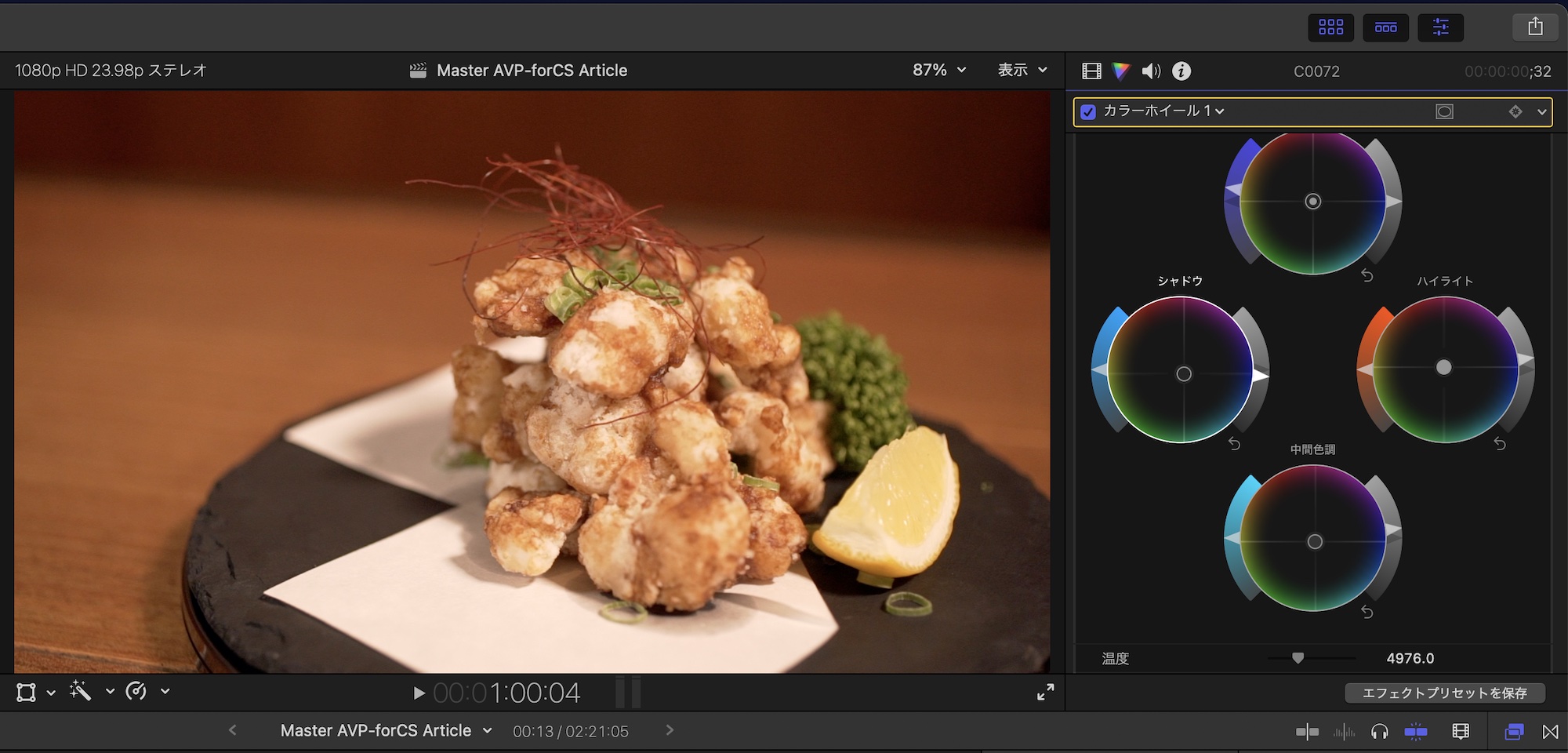1568x753 pixels.
Task: Click the 温度 value 4976.0 field
Action: tap(1410, 659)
